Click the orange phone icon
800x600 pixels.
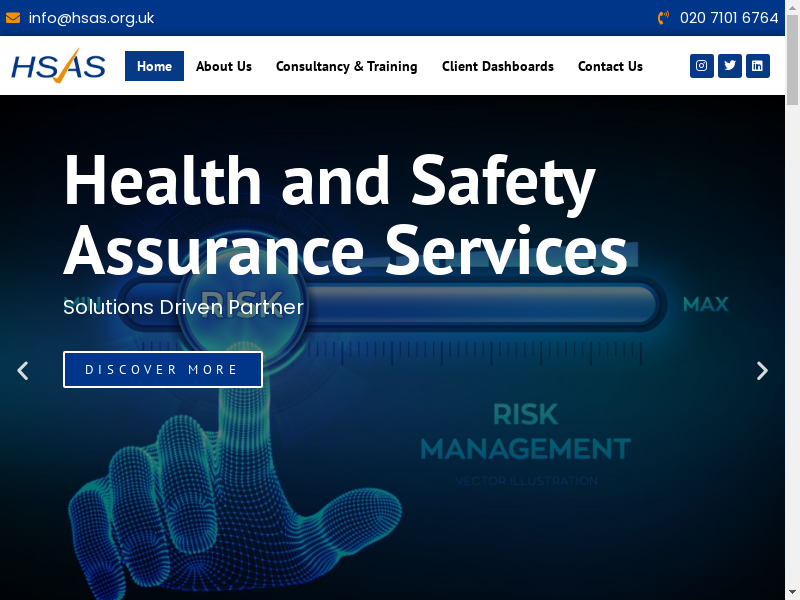[x=663, y=18]
